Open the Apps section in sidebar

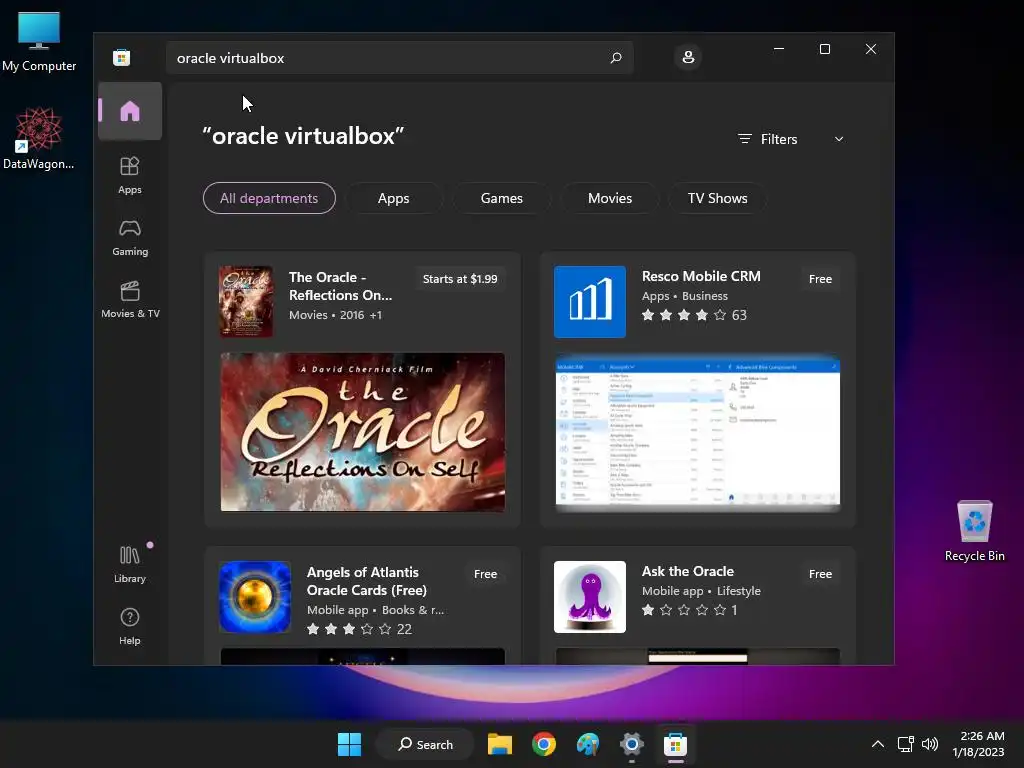point(130,175)
